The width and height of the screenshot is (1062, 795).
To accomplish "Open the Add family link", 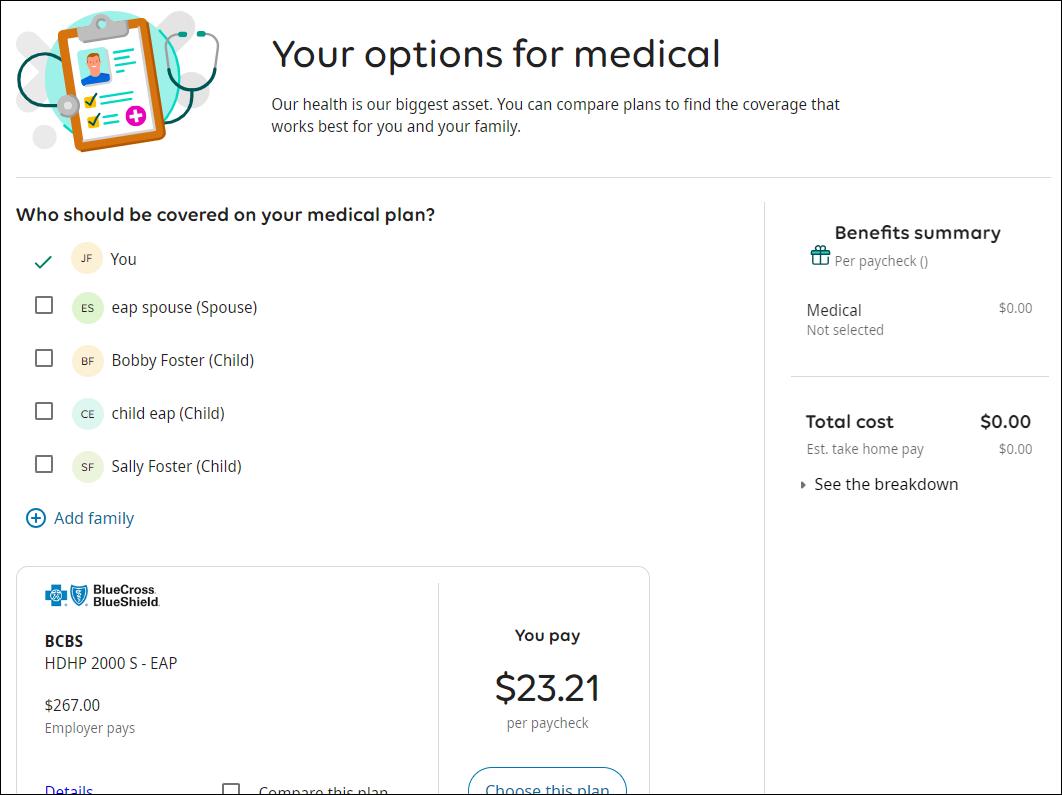I will [93, 518].
